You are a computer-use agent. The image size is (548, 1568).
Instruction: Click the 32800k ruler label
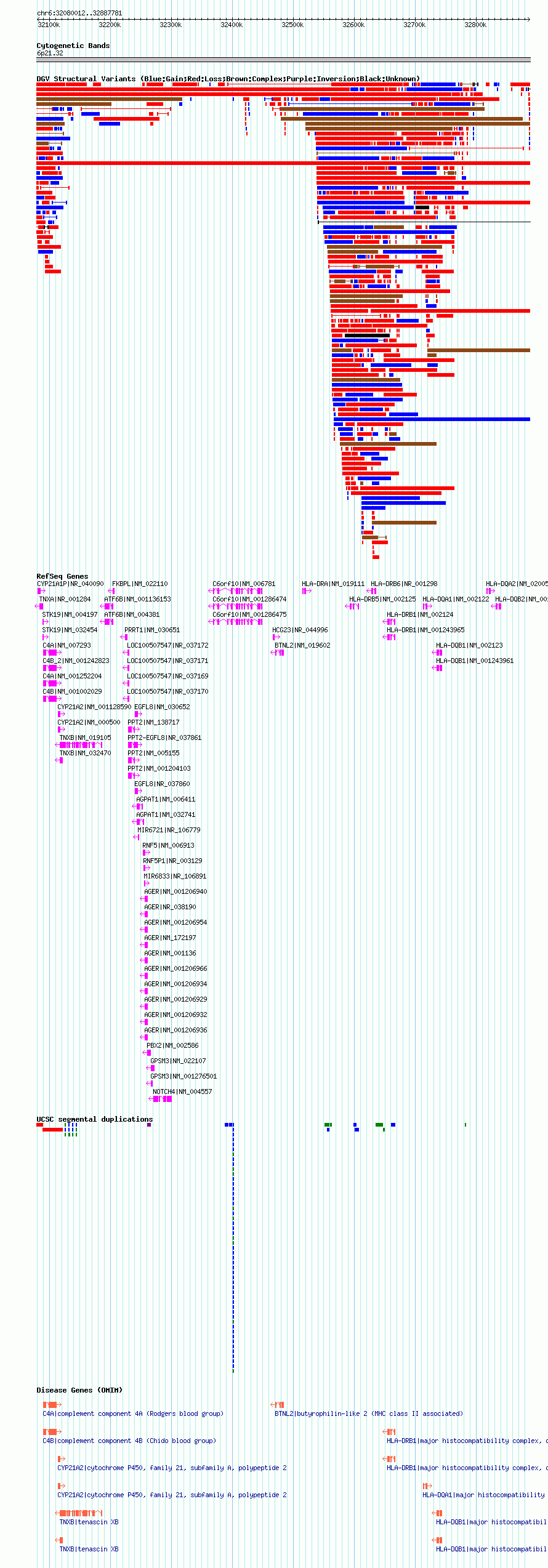(x=475, y=25)
